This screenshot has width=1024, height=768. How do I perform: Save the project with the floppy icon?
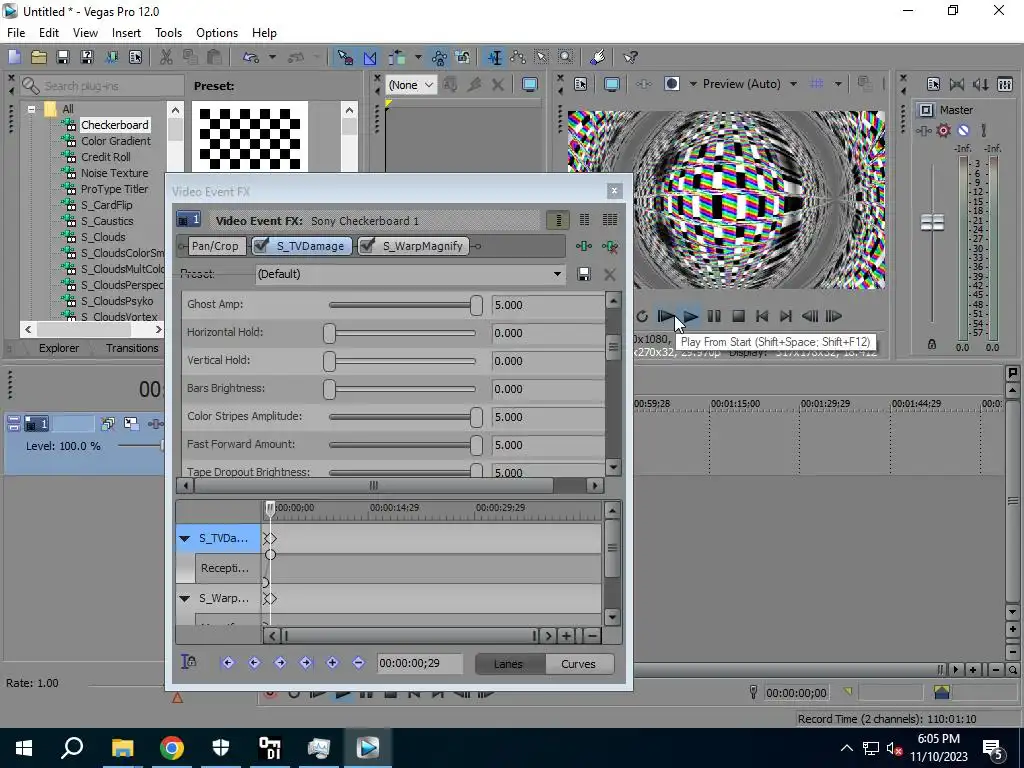(63, 57)
